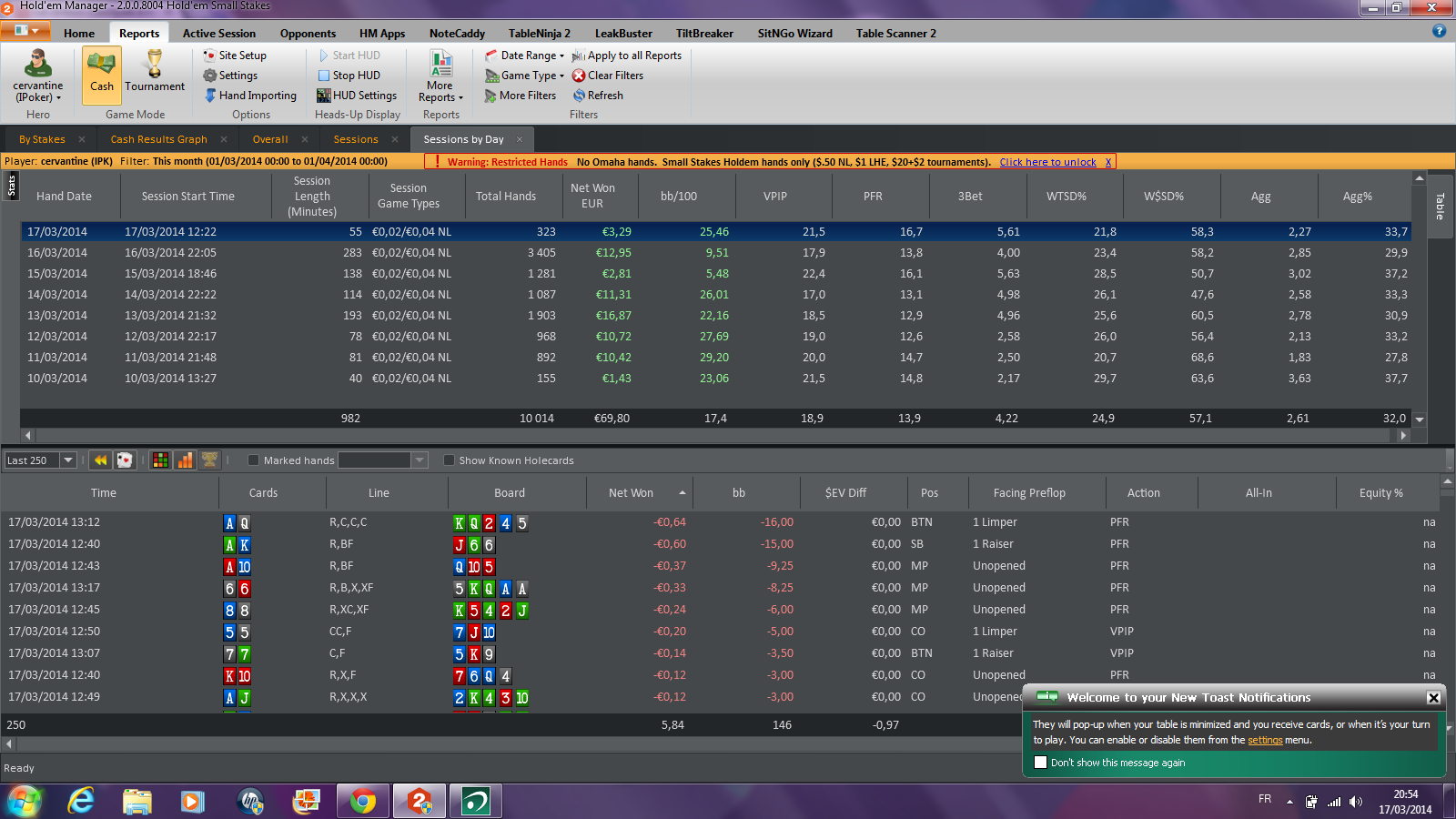Open the More Reports dropdown

(x=441, y=76)
